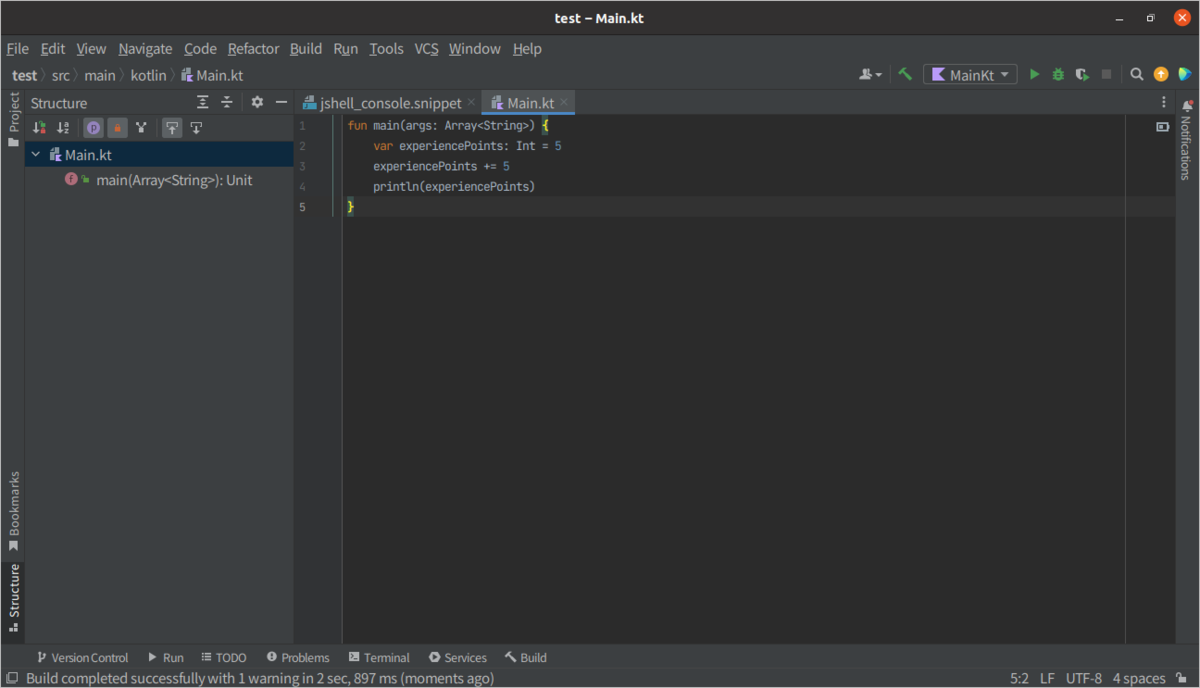Change UTF-8 file encoding in status bar
This screenshot has height=688, width=1200.
click(1084, 678)
